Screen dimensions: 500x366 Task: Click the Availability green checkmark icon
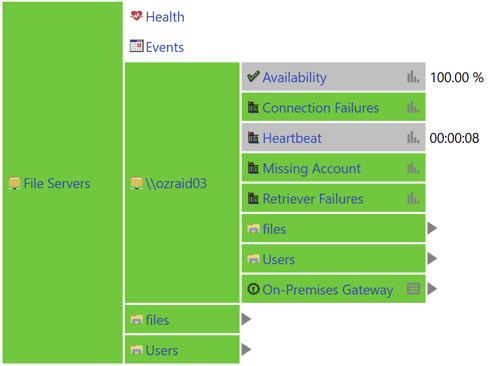(x=253, y=76)
